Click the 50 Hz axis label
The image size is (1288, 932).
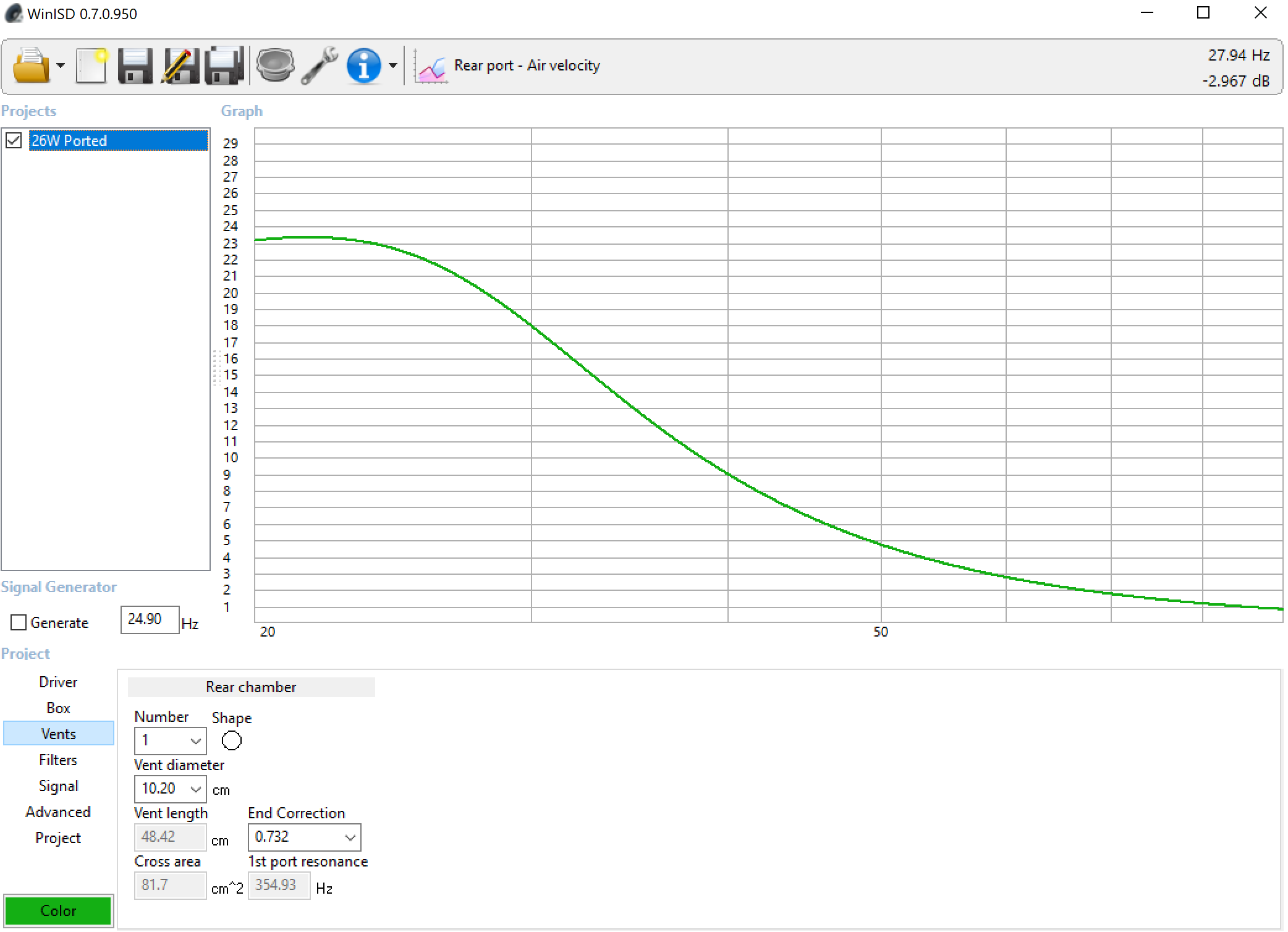(x=881, y=632)
